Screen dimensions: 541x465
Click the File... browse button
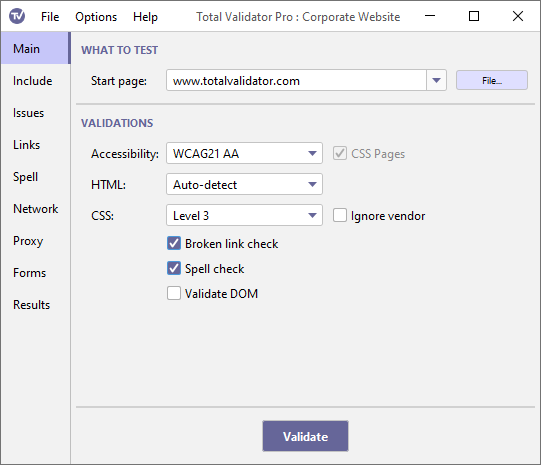click(x=492, y=80)
